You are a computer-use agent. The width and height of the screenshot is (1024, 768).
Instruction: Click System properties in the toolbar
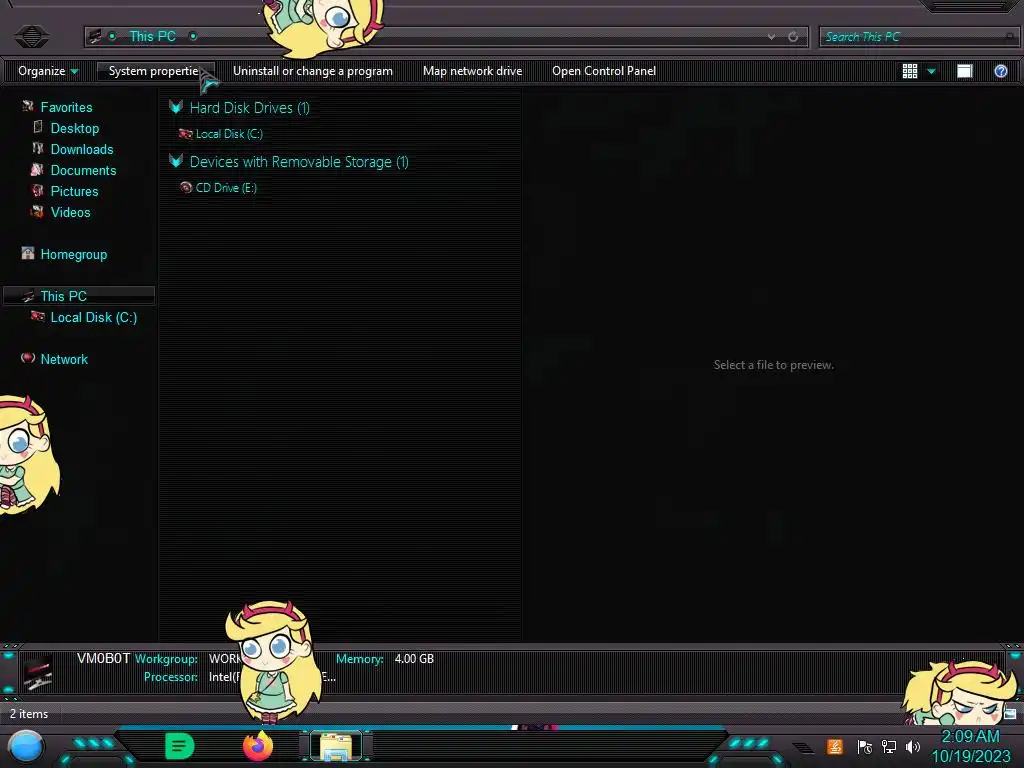coord(154,71)
